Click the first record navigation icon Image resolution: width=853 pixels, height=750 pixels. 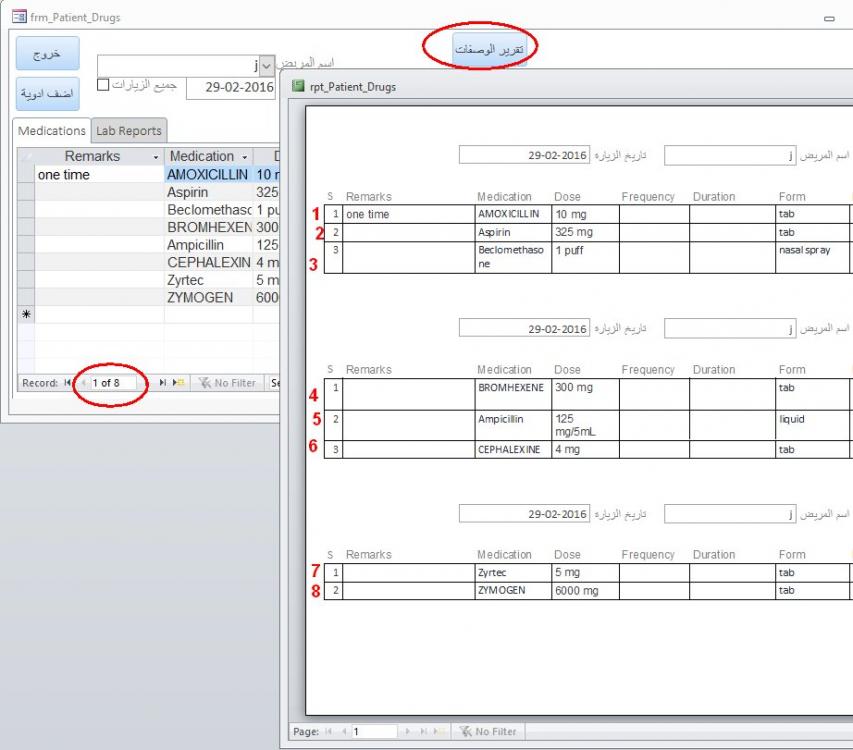coord(68,383)
